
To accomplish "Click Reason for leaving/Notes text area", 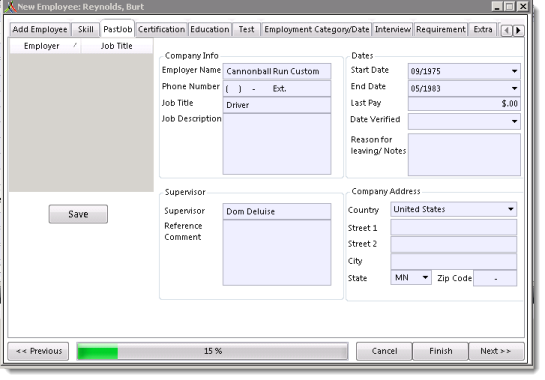I will pos(464,154).
